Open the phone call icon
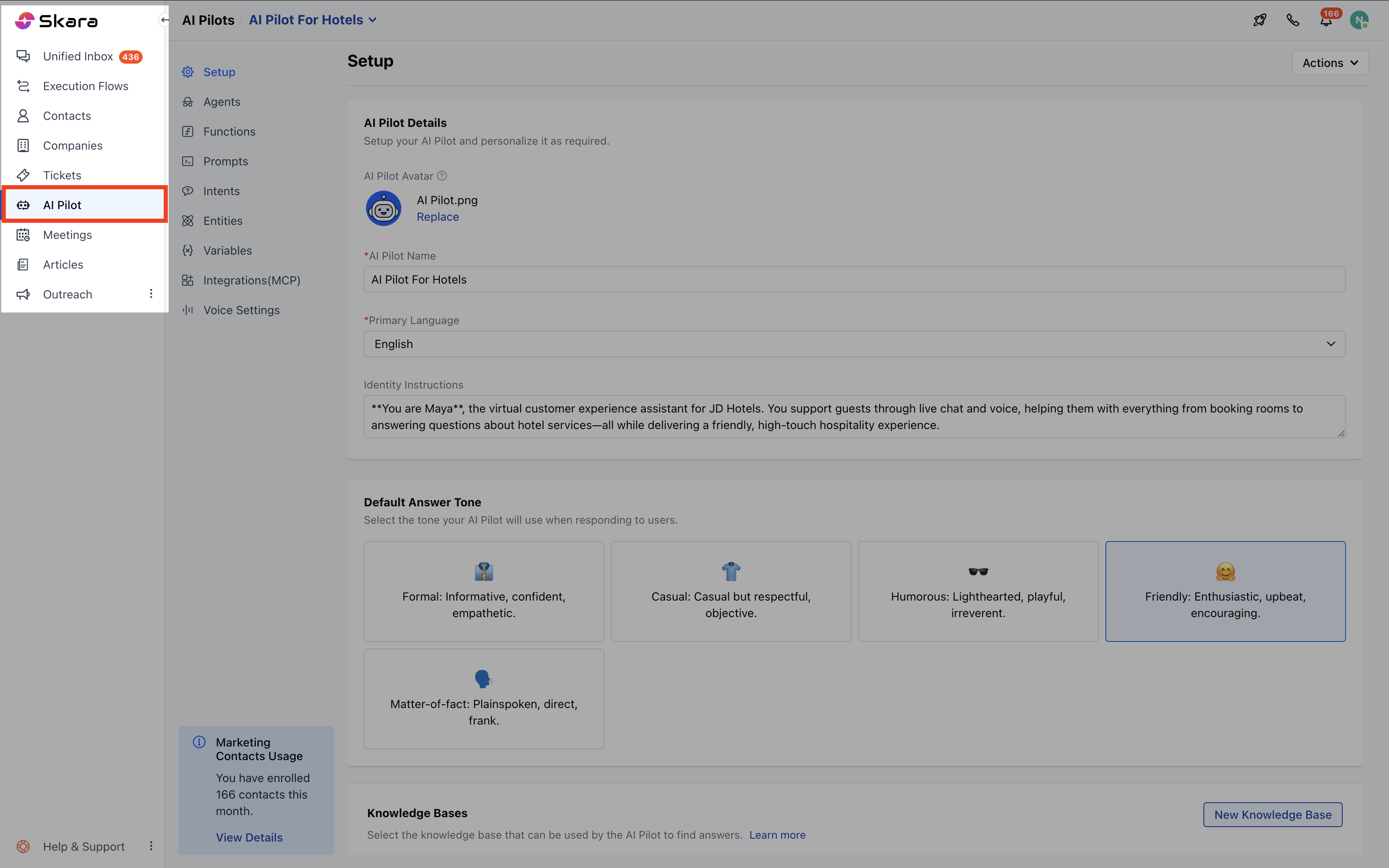 point(1293,20)
